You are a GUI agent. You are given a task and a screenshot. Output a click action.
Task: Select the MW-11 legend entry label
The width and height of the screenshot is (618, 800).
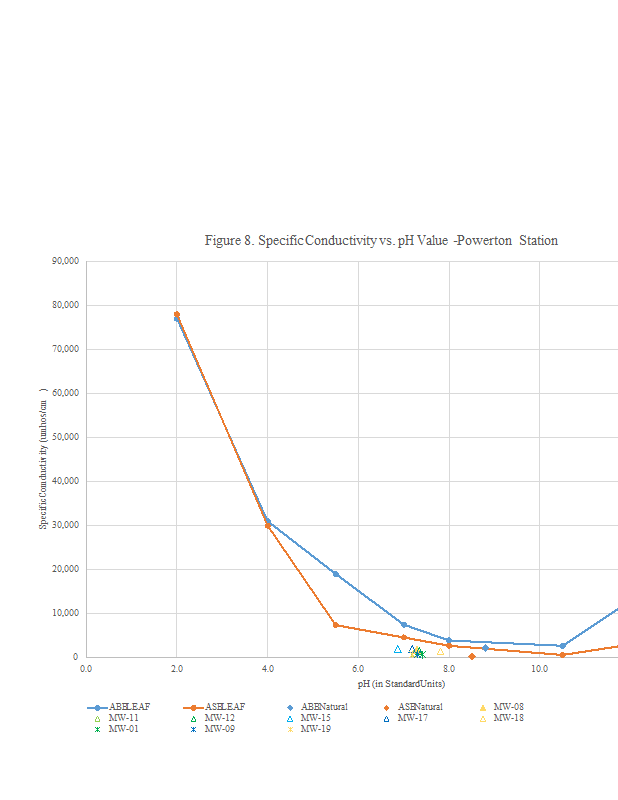123,718
